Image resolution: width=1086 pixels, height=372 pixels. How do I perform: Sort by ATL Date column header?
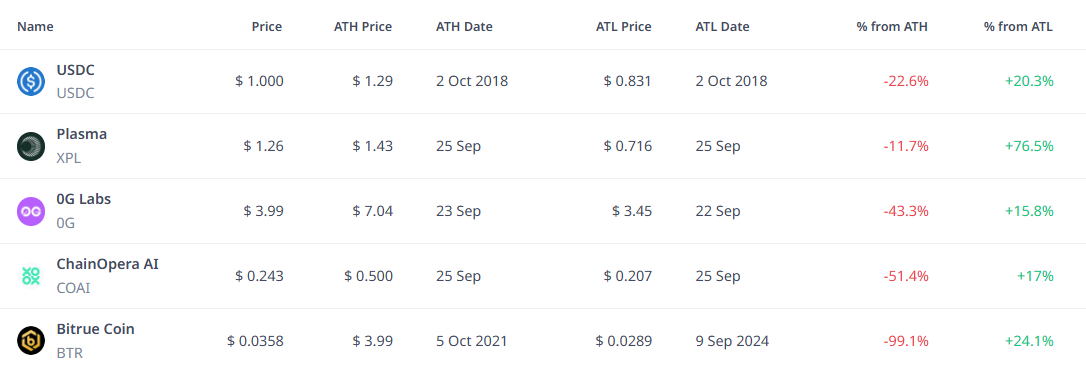tap(722, 27)
